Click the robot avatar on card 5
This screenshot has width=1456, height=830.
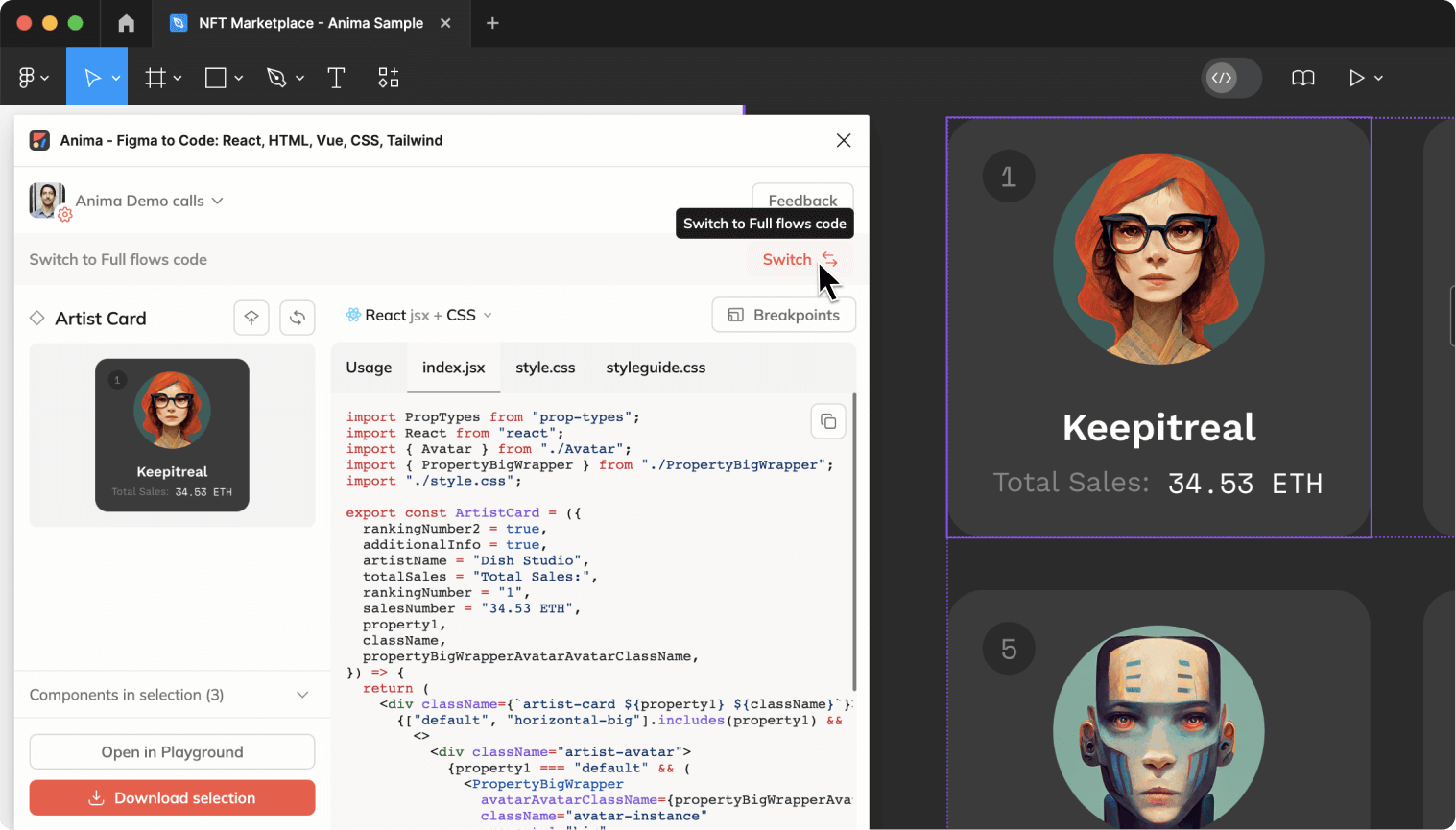(1158, 726)
